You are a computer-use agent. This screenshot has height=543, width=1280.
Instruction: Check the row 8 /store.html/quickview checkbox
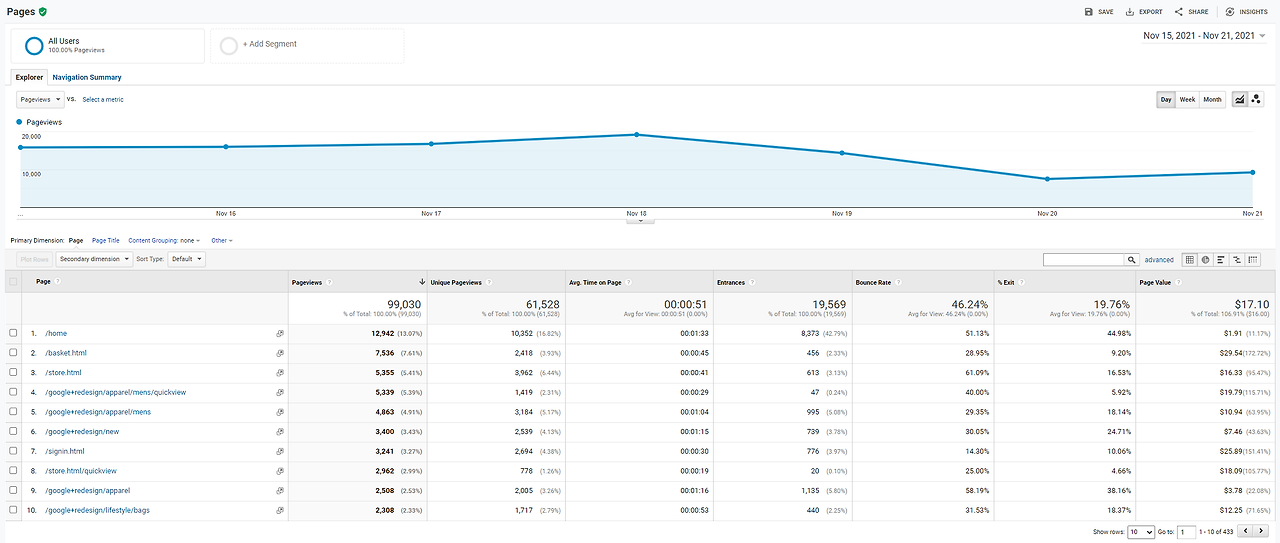(13, 471)
